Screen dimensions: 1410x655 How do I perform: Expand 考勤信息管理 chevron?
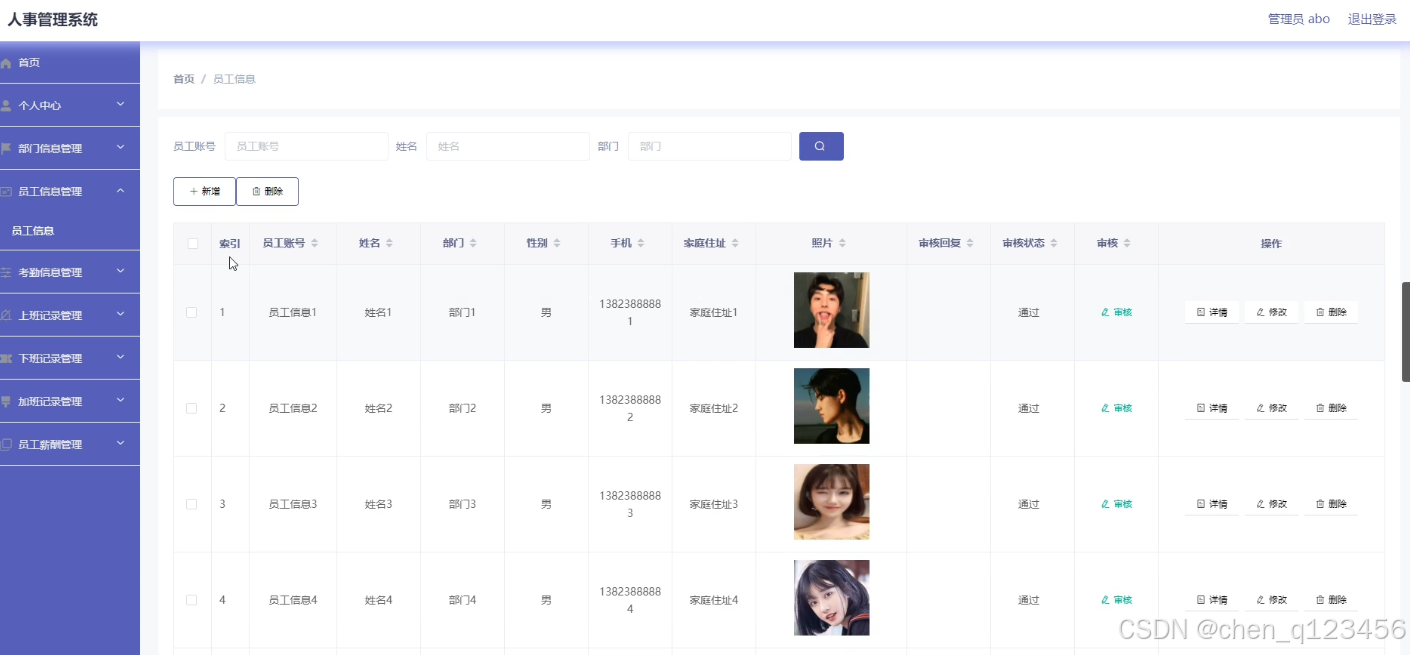tap(120, 271)
